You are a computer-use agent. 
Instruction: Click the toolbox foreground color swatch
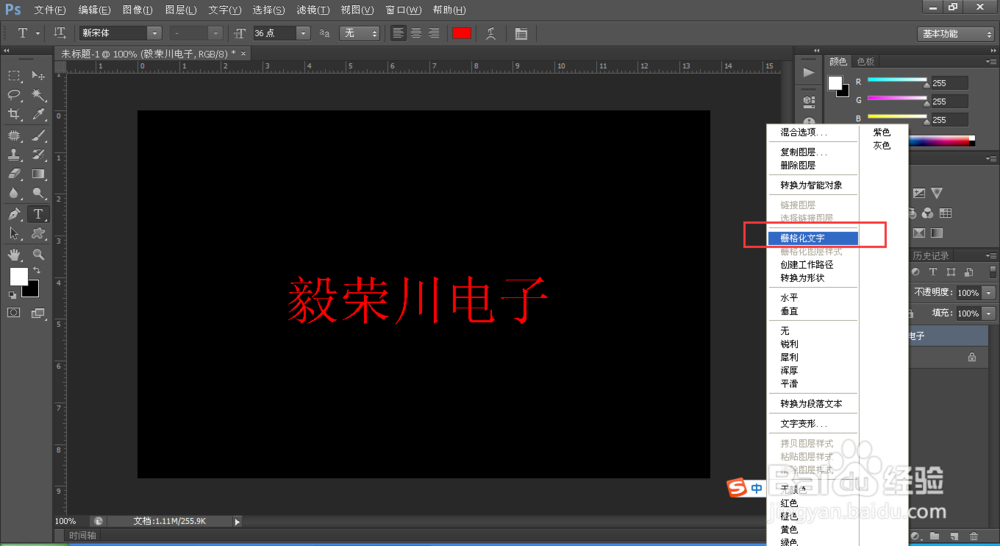(18, 276)
